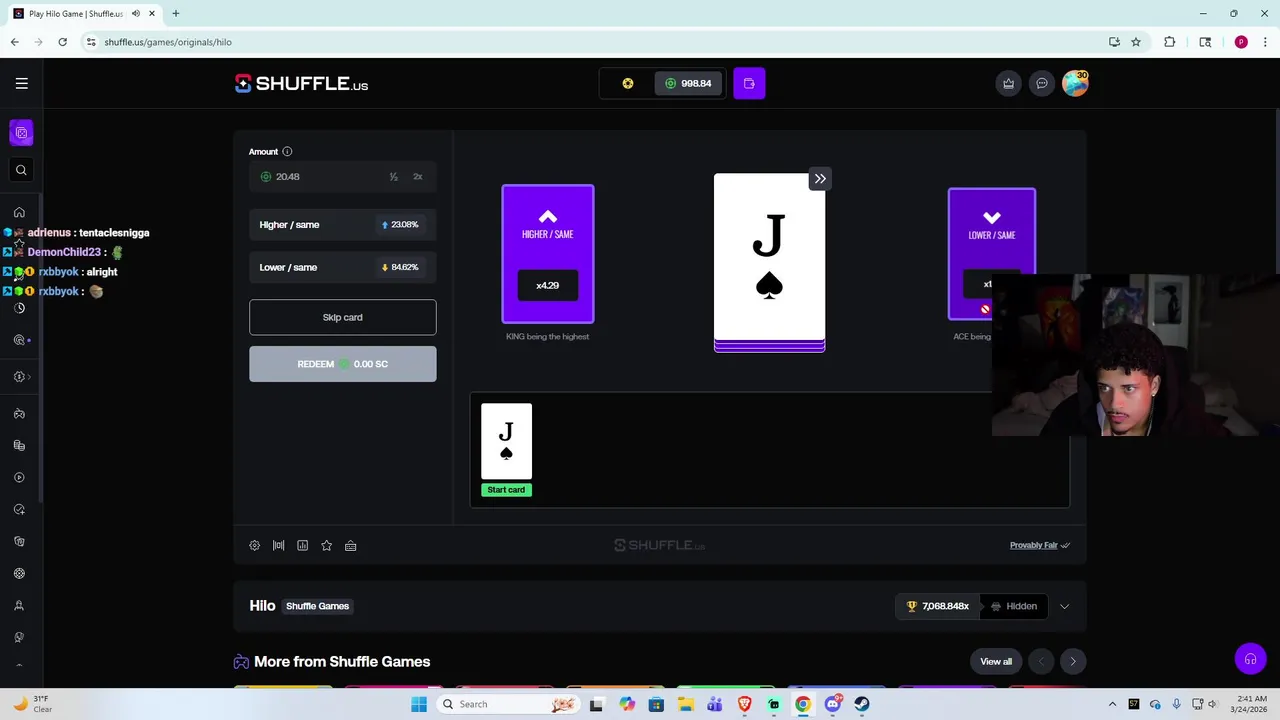Open the browser extensions puzzle icon

pos(1169,42)
